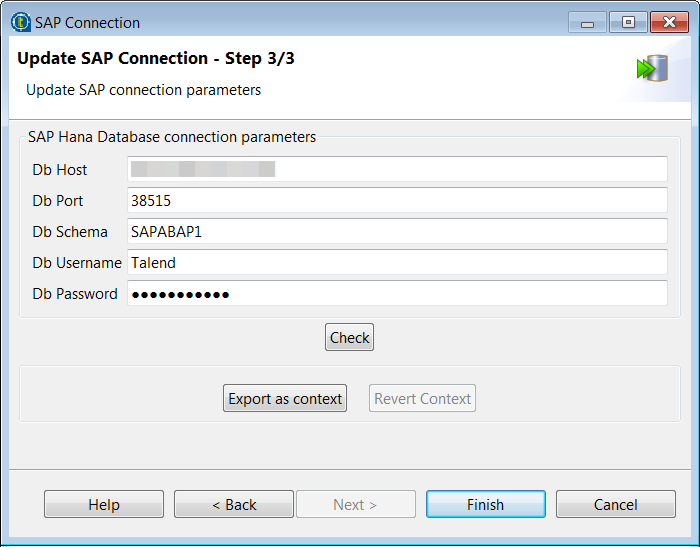This screenshot has height=547, width=700.
Task: Click into the Db Host field
Action: (397, 170)
